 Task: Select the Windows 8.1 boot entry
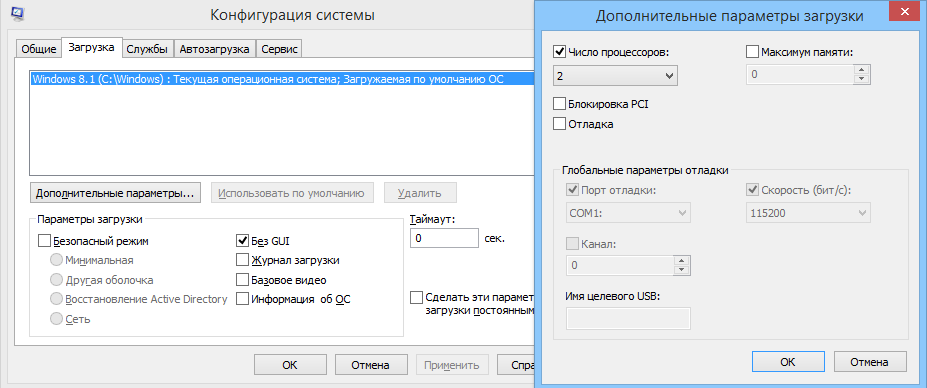click(x=282, y=79)
